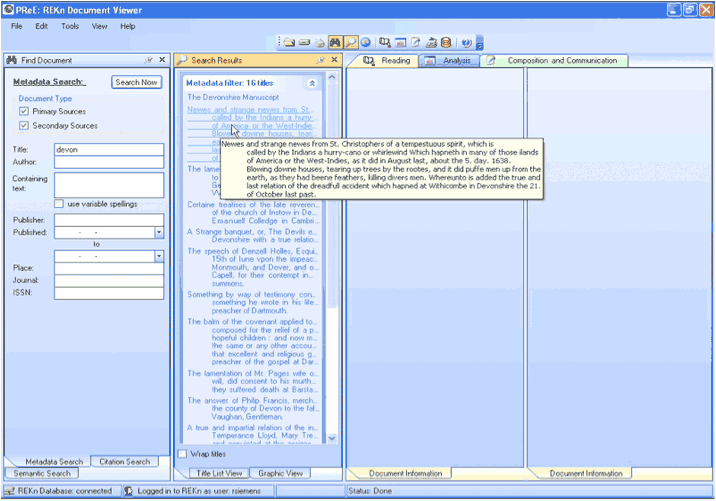The width and height of the screenshot is (716, 501).
Task: Open the View menu
Action: click(99, 26)
